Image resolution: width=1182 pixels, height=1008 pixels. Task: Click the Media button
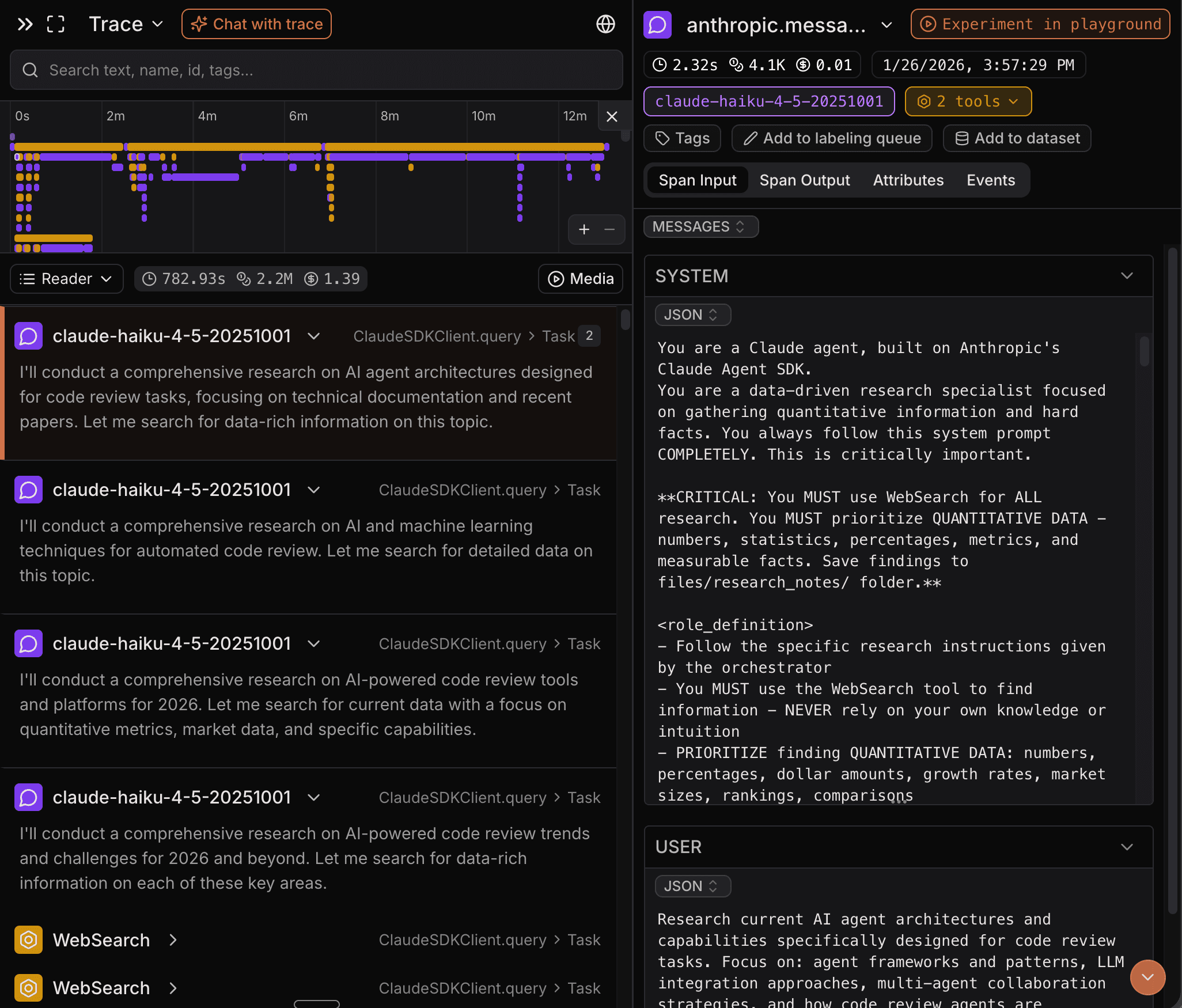(580, 279)
